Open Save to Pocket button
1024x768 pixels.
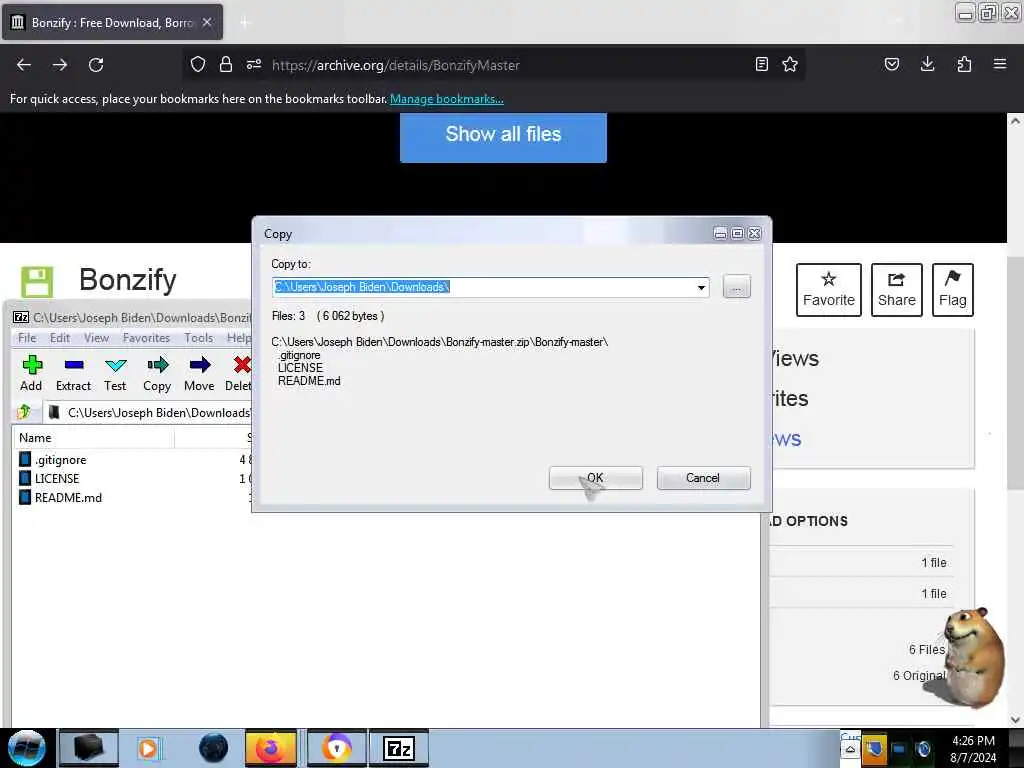891,64
